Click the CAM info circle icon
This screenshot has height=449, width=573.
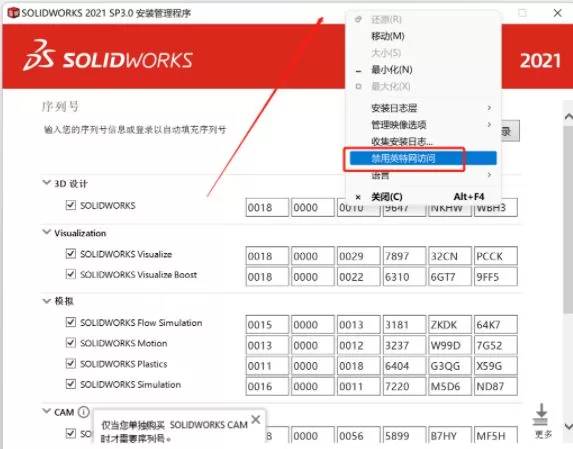tap(84, 412)
